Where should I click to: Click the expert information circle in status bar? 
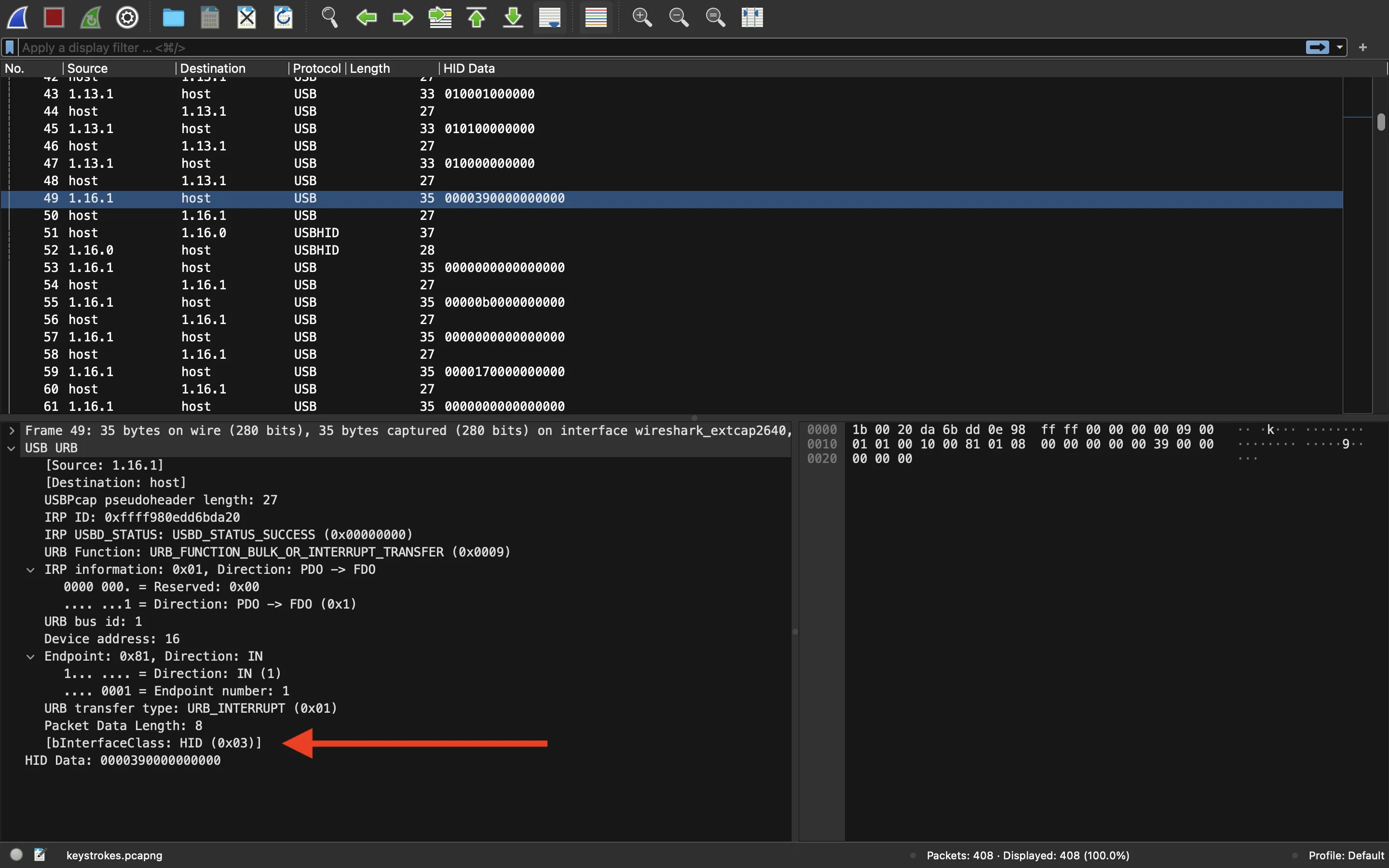[x=16, y=855]
